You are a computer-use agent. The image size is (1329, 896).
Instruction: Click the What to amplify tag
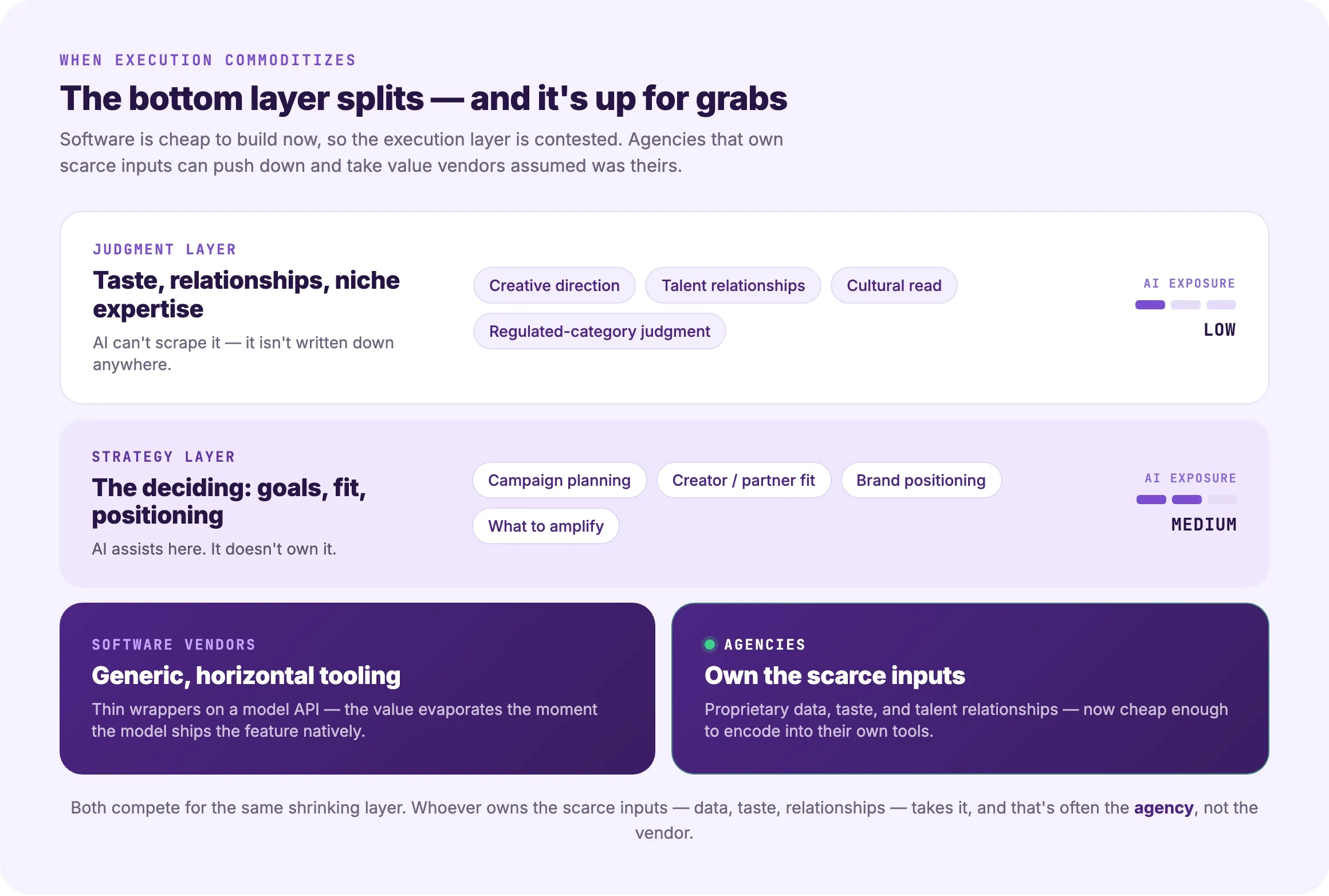[x=545, y=526]
